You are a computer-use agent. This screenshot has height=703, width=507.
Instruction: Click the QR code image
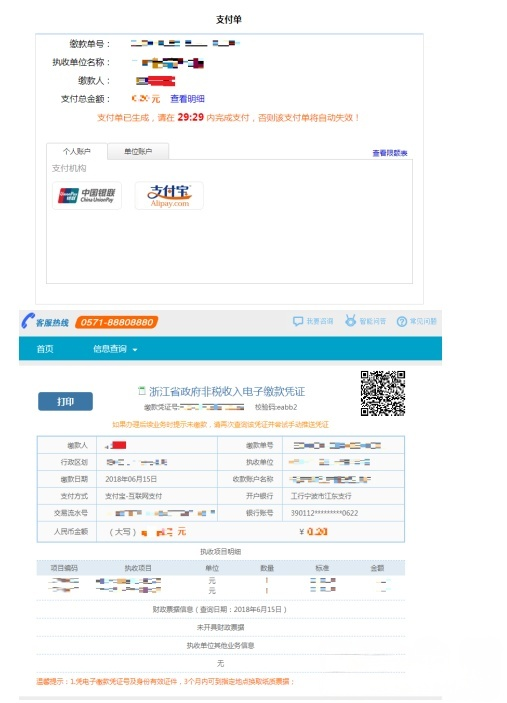[383, 393]
